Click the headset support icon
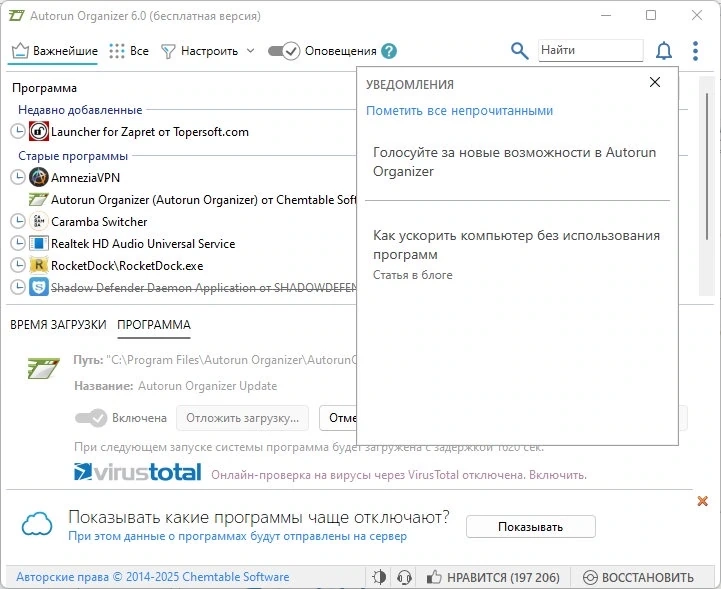This screenshot has width=721, height=589. pyautogui.click(x=404, y=577)
